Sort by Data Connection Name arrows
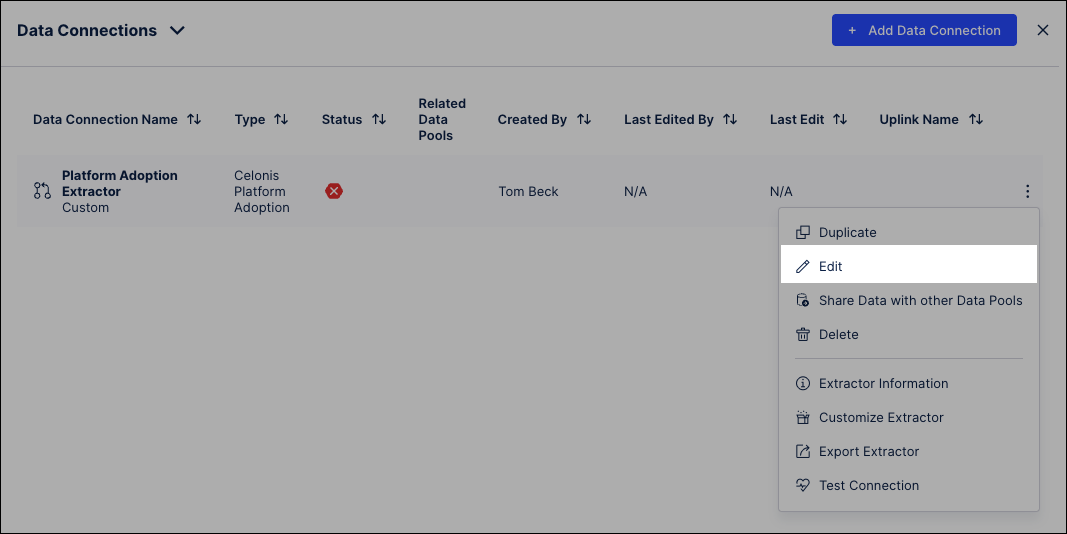This screenshot has height=534, width=1067. 194,119
